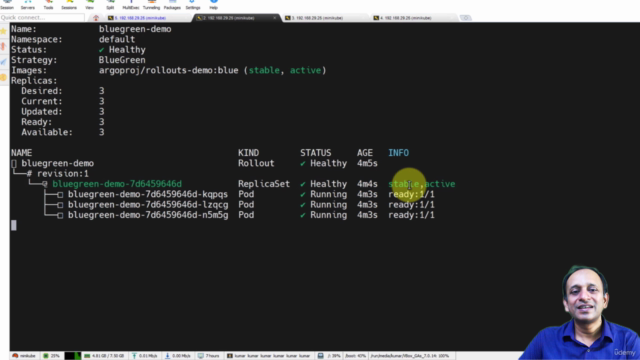Image resolution: width=640 pixels, height=360 pixels.
Task: Click the Rollout kind cell
Action: (x=256, y=163)
